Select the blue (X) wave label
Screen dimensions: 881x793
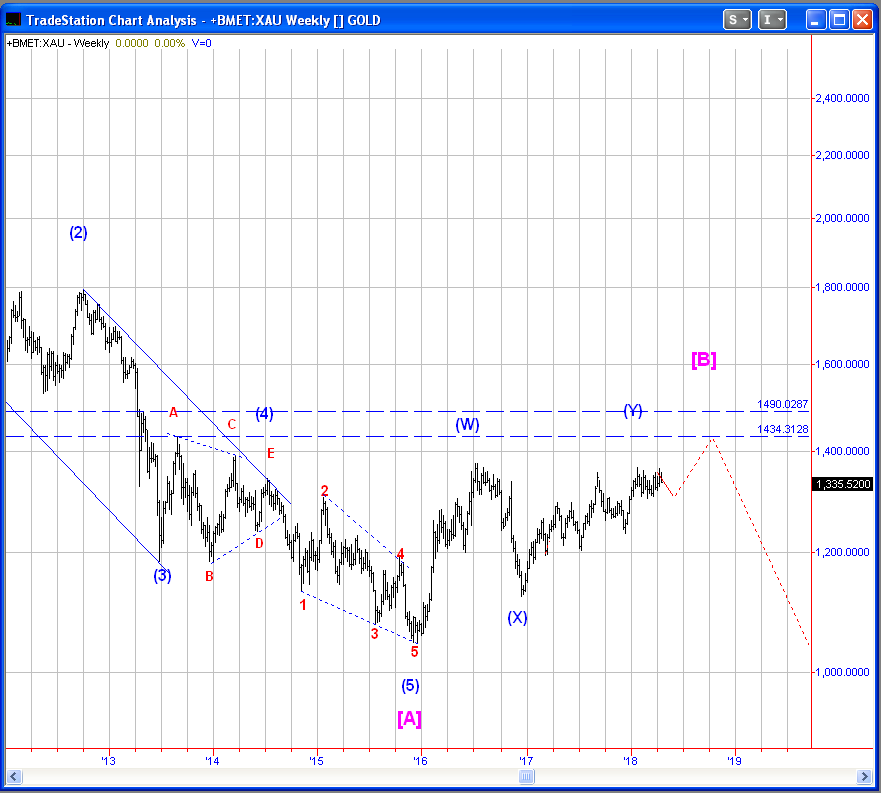click(x=517, y=618)
